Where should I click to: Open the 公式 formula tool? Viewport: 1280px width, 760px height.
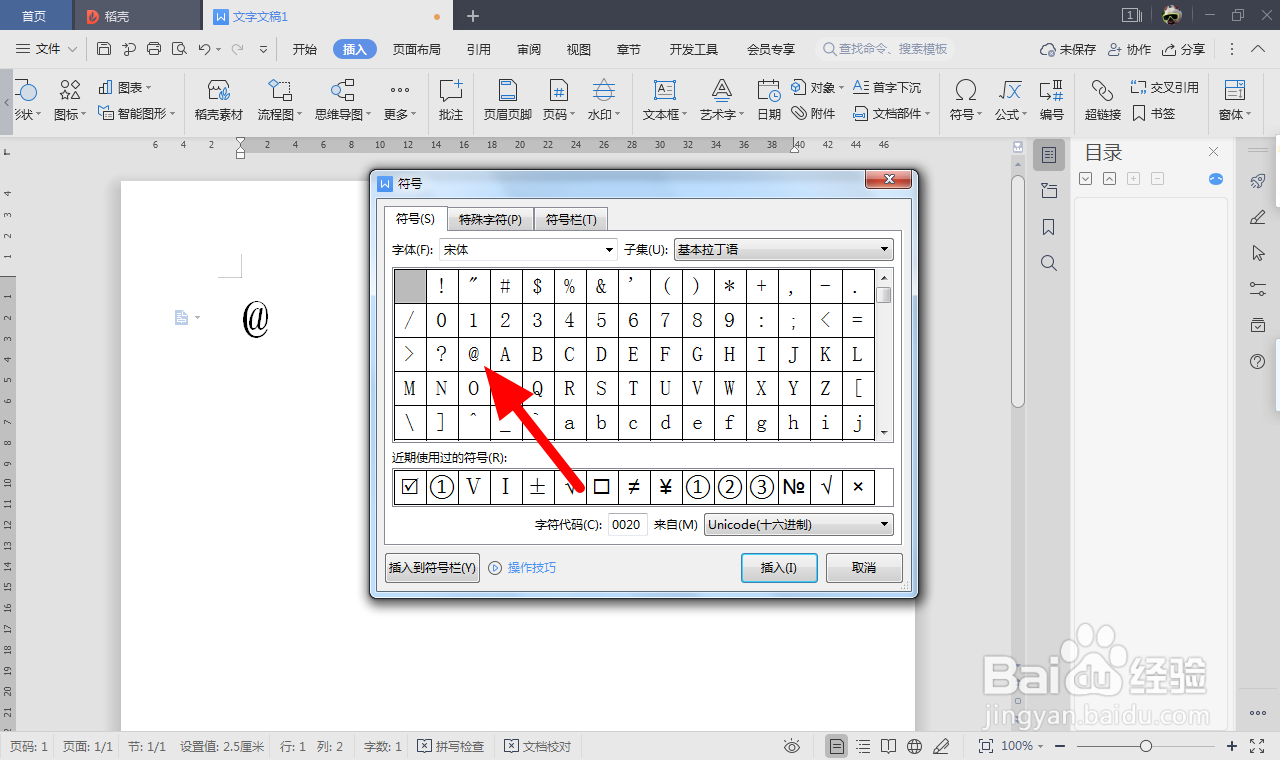coord(1011,100)
